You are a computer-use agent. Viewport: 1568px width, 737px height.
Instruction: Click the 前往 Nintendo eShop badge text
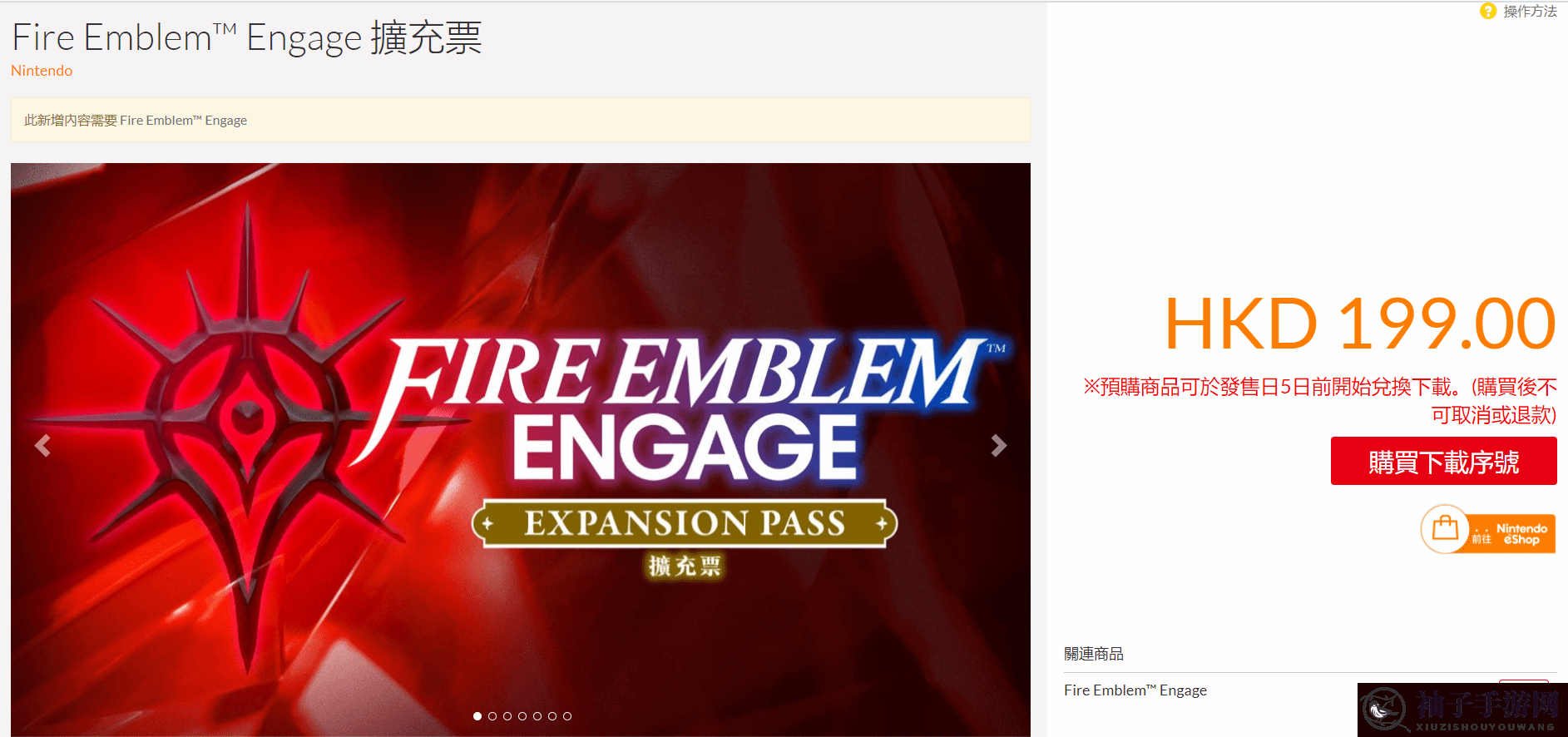pos(1510,534)
